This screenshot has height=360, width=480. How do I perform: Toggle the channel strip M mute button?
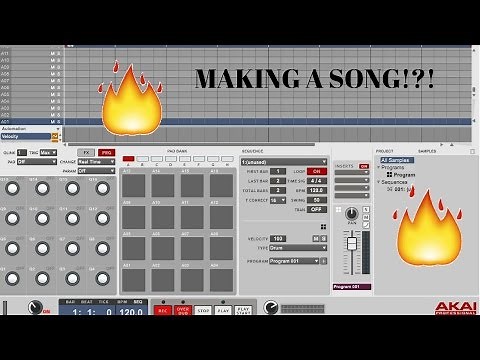(366, 217)
